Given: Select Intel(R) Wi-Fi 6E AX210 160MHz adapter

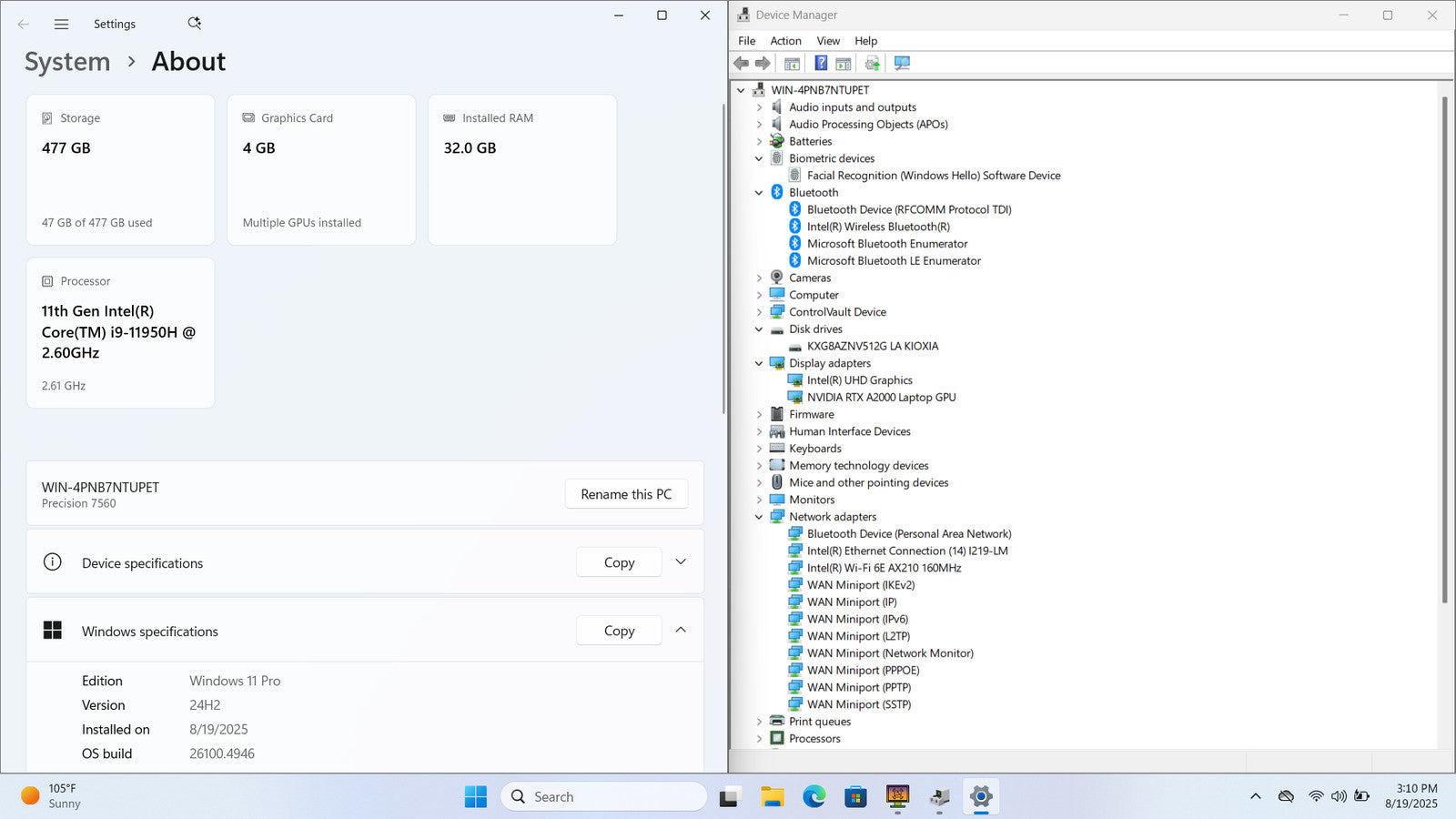Looking at the screenshot, I should pos(884,568).
